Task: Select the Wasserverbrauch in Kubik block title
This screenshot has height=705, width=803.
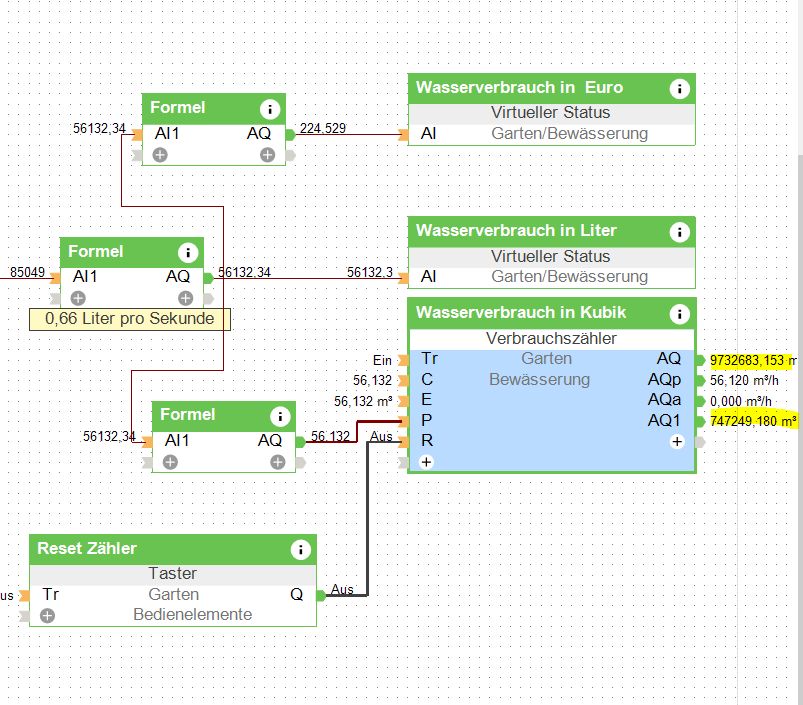Action: click(x=521, y=313)
